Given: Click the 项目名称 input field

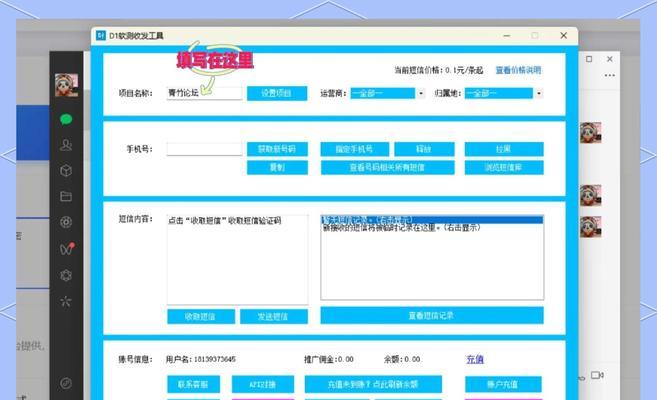Looking at the screenshot, I should [x=204, y=93].
